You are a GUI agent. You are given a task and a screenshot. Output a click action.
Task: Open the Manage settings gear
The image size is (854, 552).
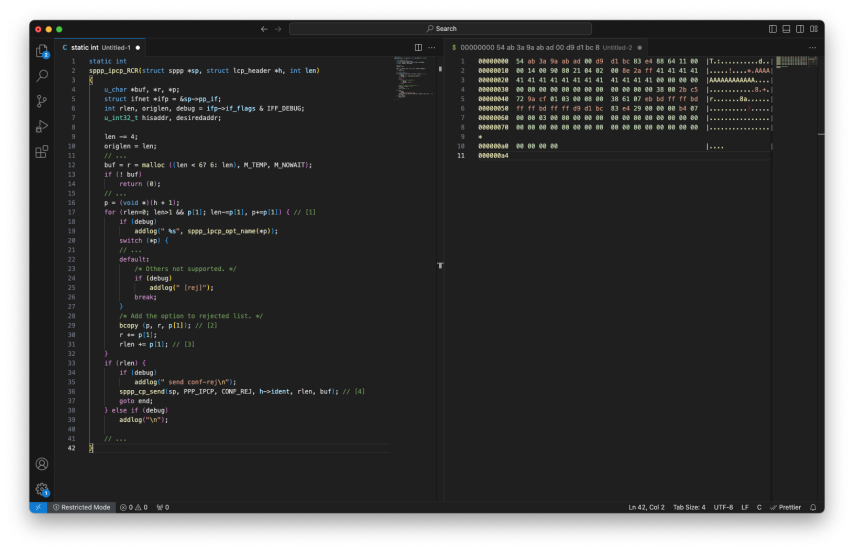pos(42,489)
